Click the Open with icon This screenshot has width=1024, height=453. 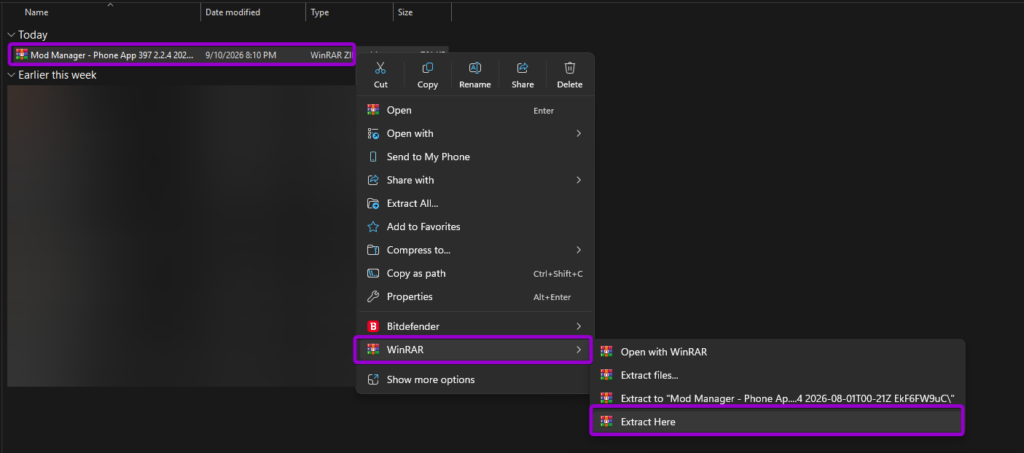(x=374, y=133)
